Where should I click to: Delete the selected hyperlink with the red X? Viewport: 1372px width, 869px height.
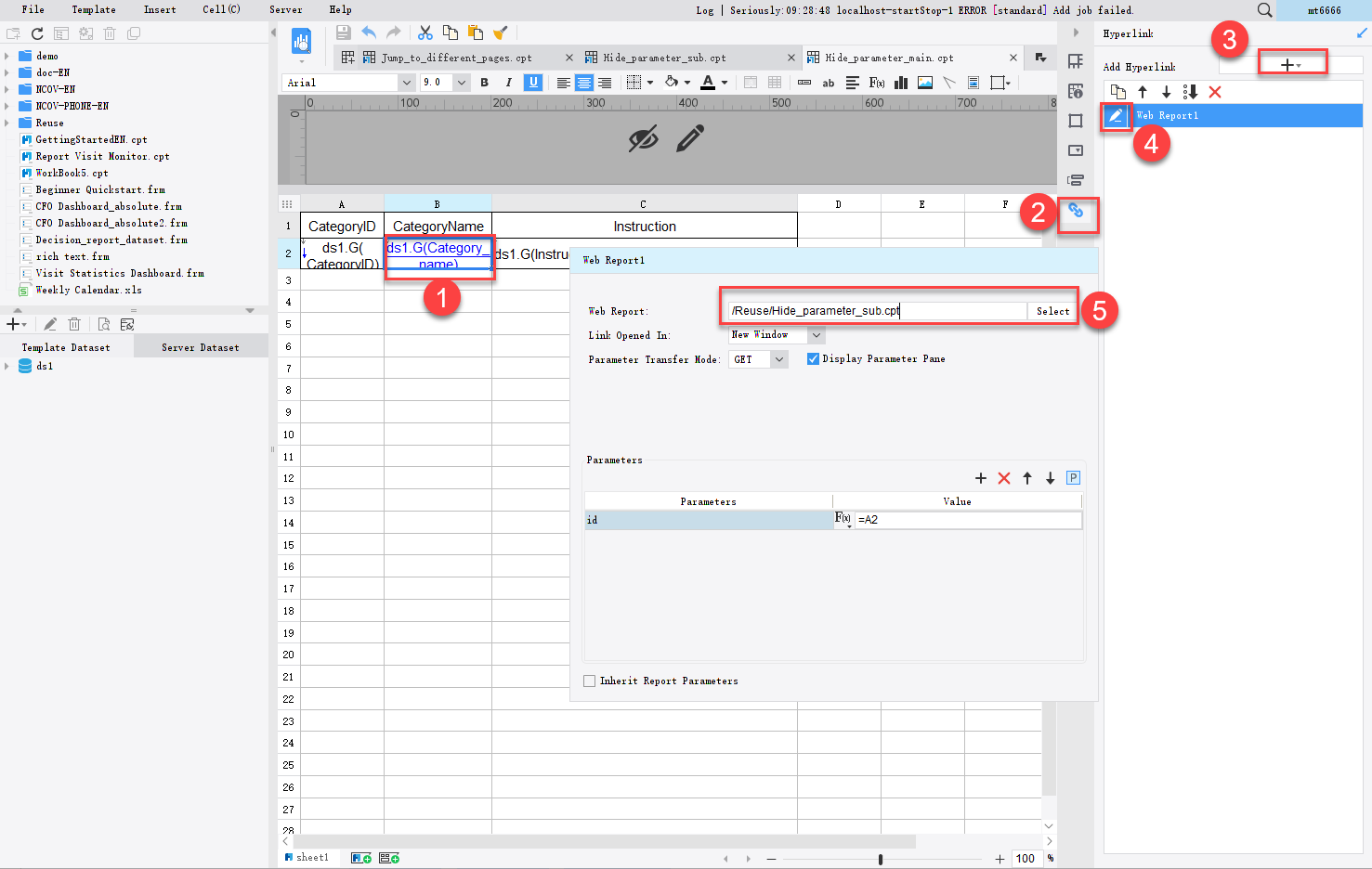1215,92
